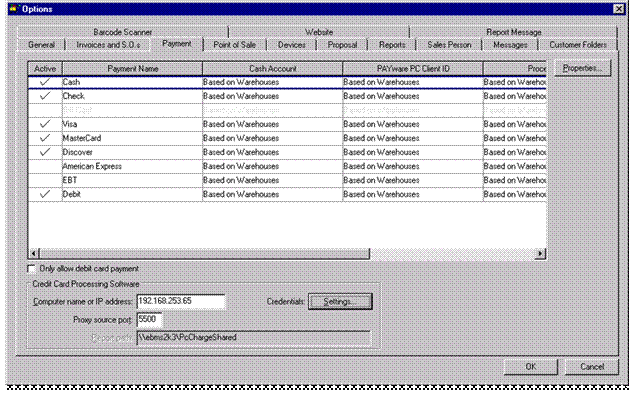Click the Report path field
634x394 pixels.
[254, 338]
